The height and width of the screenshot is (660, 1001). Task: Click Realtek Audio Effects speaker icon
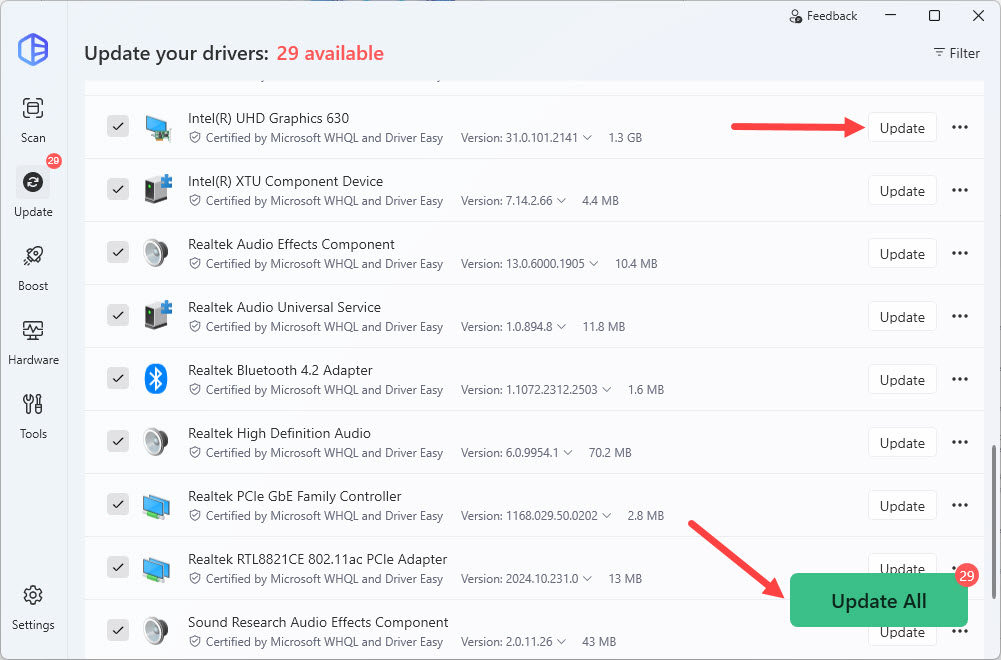(x=156, y=253)
